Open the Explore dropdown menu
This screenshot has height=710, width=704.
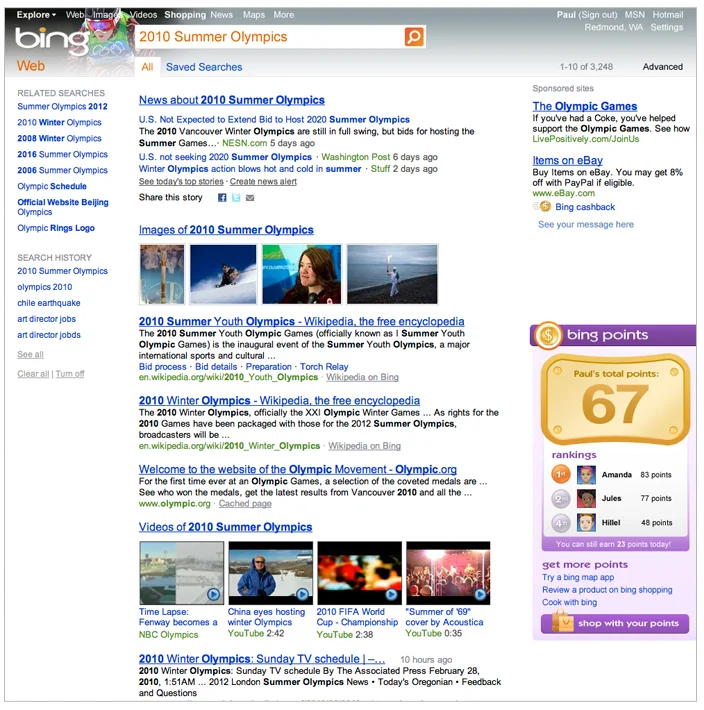pyautogui.click(x=36, y=15)
